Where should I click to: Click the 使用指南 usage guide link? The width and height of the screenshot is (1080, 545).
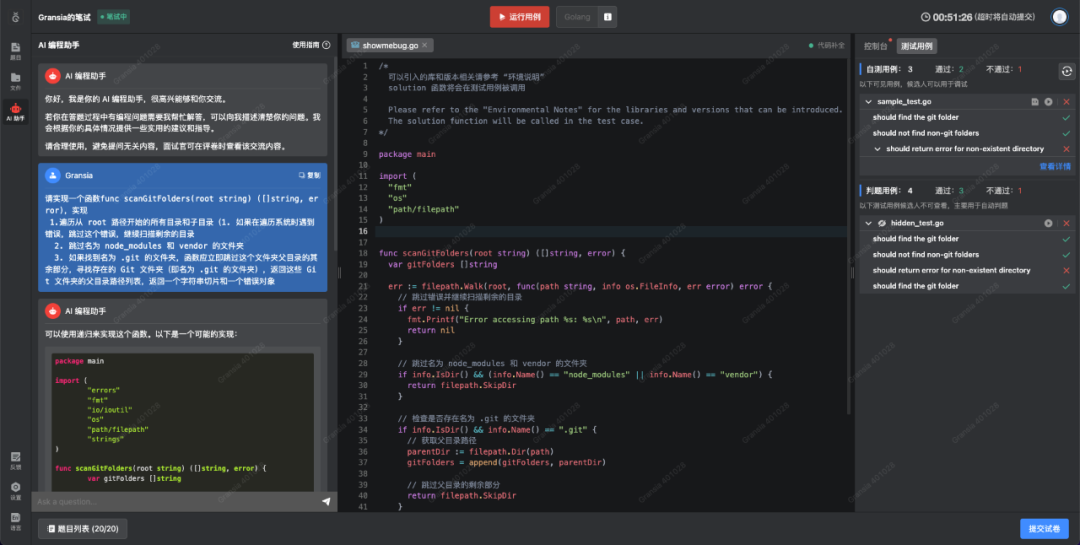[306, 45]
